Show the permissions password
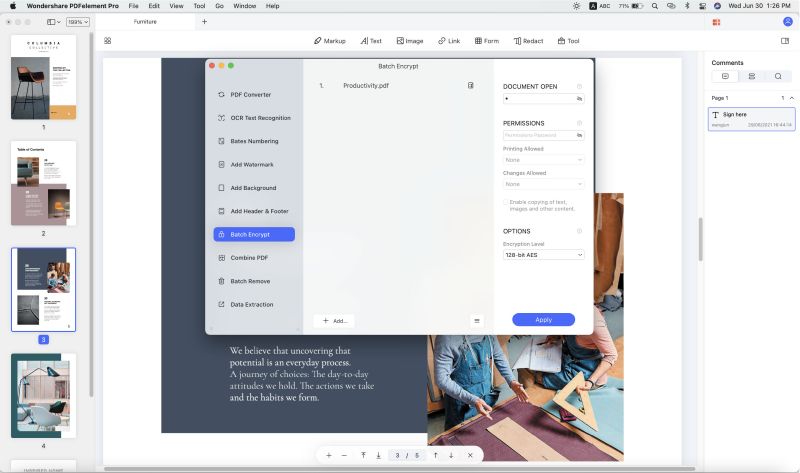This screenshot has height=473, width=800. point(580,135)
